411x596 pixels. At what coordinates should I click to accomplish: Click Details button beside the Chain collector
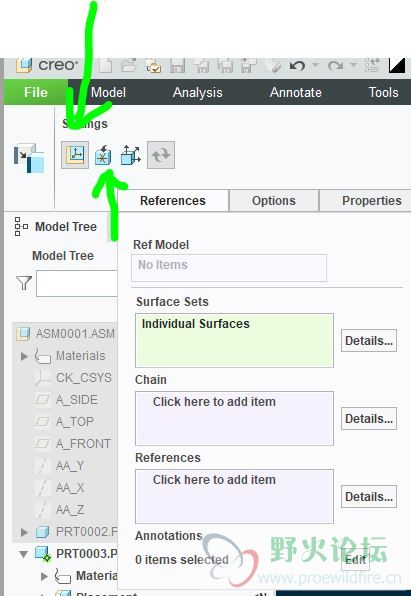(369, 418)
